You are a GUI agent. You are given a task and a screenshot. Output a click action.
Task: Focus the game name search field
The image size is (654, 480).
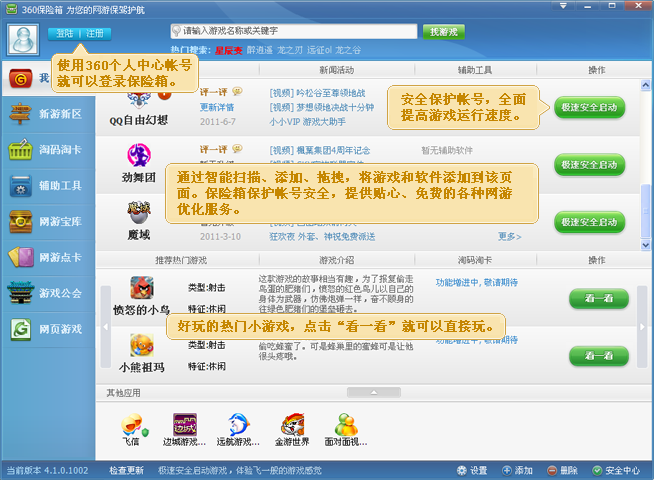294,31
